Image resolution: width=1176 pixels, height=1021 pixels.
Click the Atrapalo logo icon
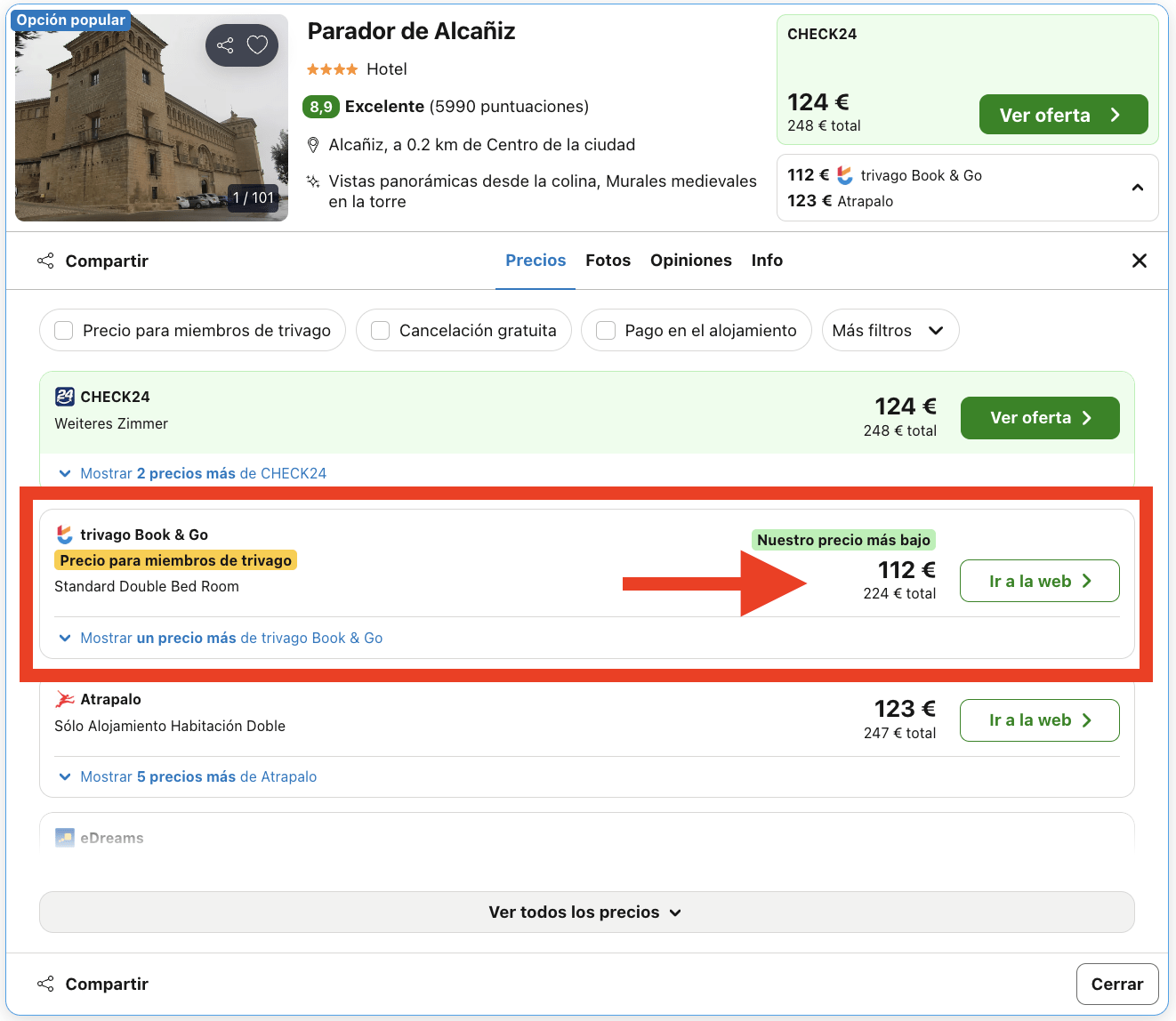[62, 699]
